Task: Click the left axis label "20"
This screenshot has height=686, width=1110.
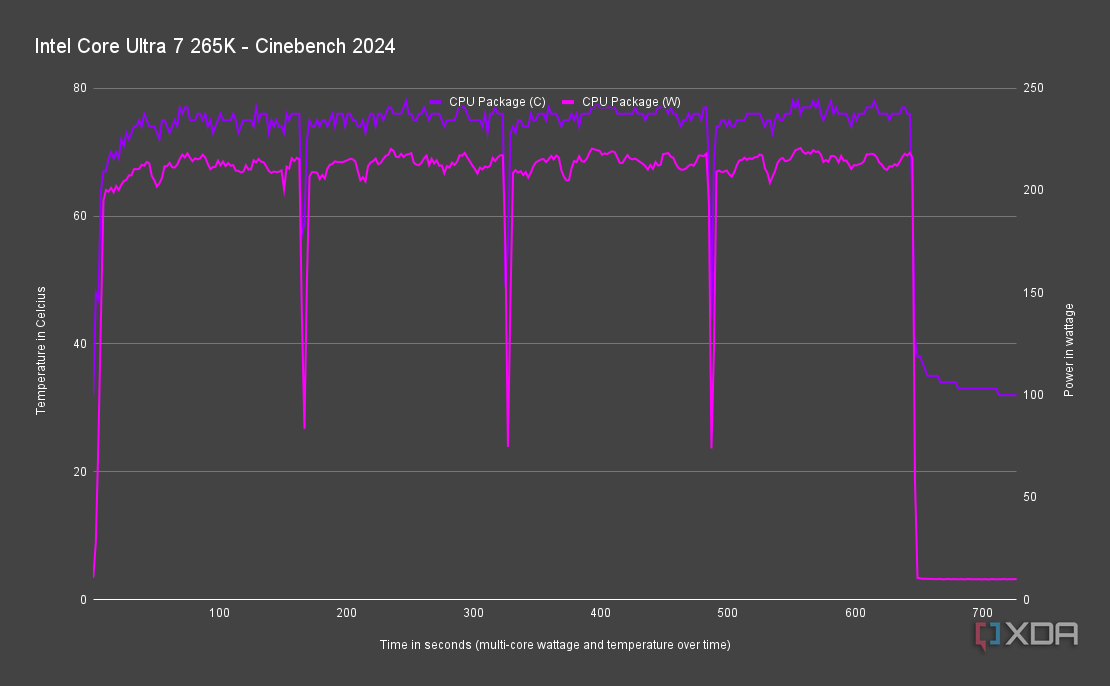Action: click(79, 471)
